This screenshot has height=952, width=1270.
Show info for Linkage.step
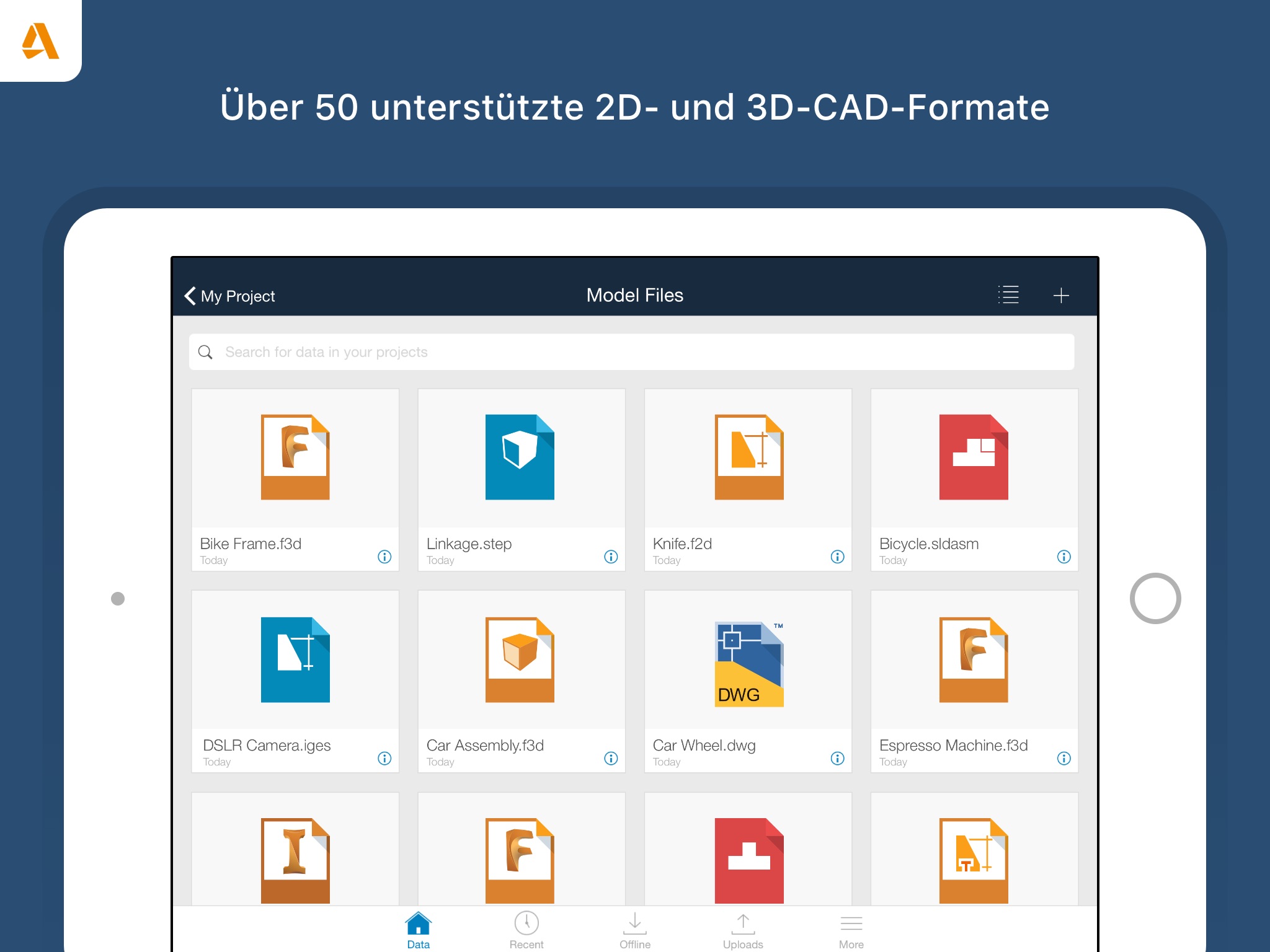tap(611, 557)
